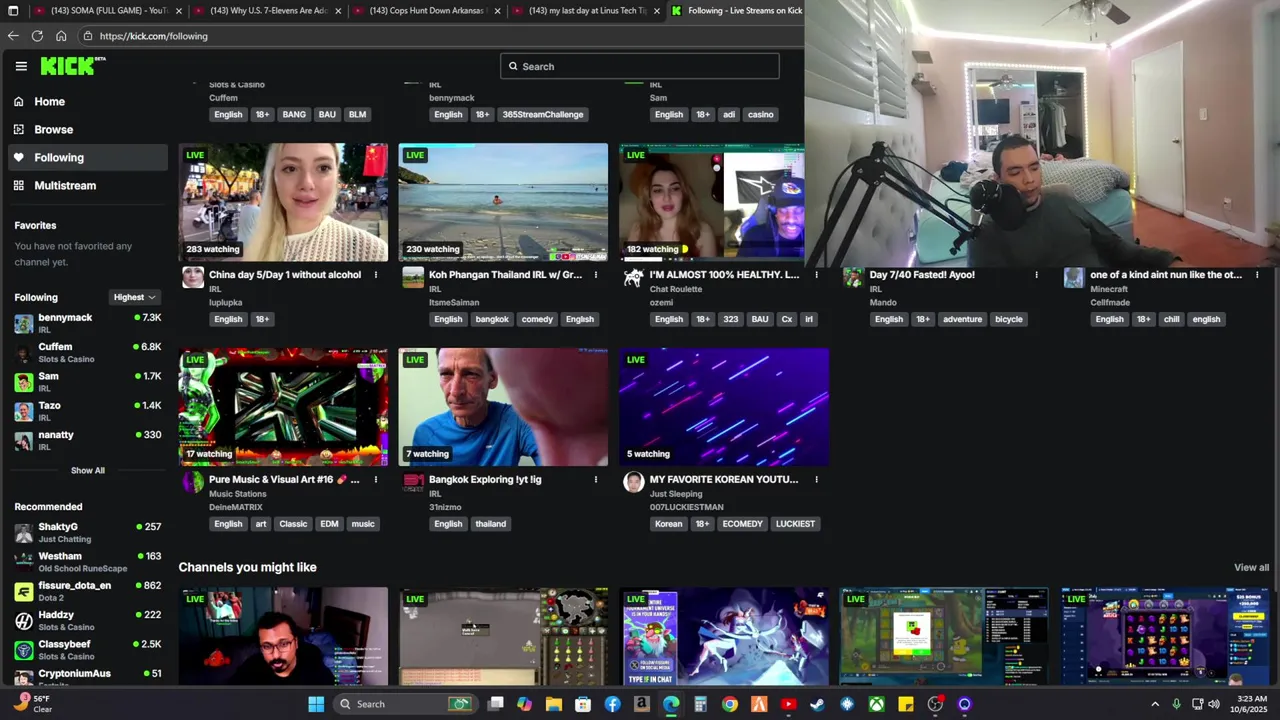Screen dimensions: 1280x720
Task: Open options menu for Koh Phangan stream
Action: tap(596, 275)
